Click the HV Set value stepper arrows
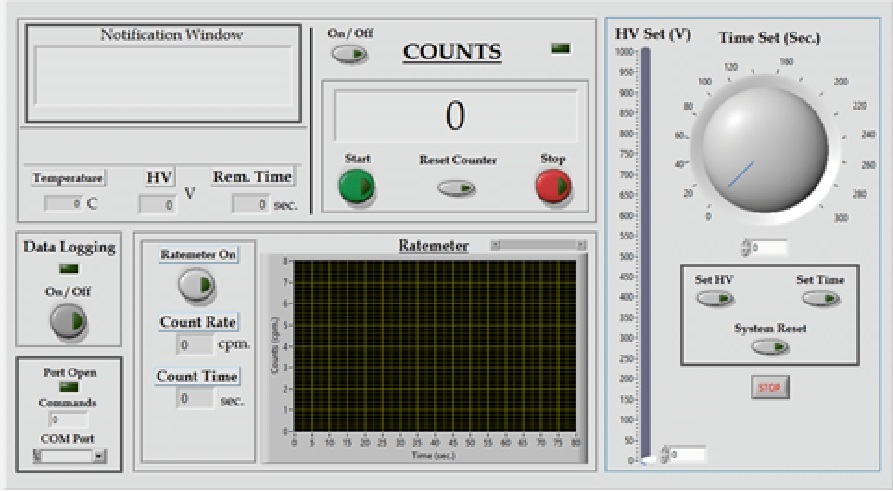Viewport: 893px width, 491px height. (663, 455)
